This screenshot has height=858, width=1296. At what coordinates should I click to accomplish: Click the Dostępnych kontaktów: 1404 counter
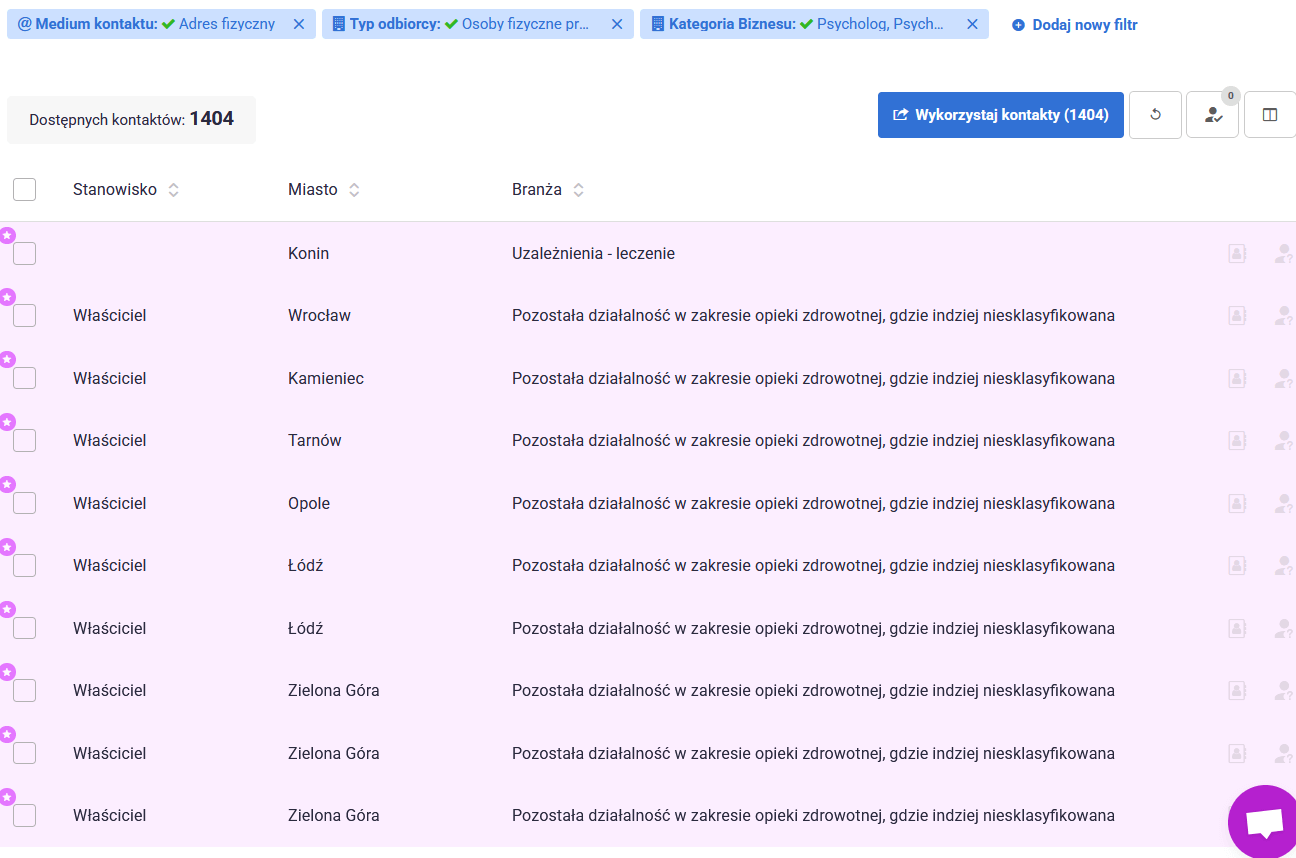131,119
